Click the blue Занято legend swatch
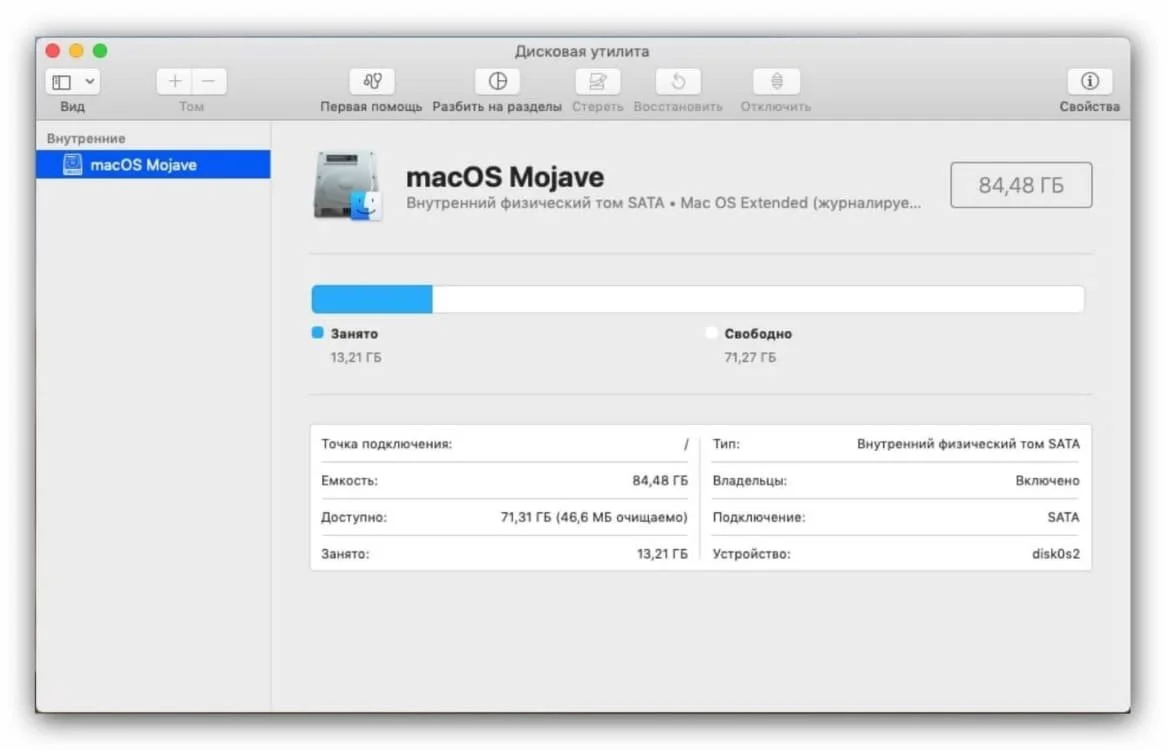The width and height of the screenshot is (1167, 750). (318, 333)
